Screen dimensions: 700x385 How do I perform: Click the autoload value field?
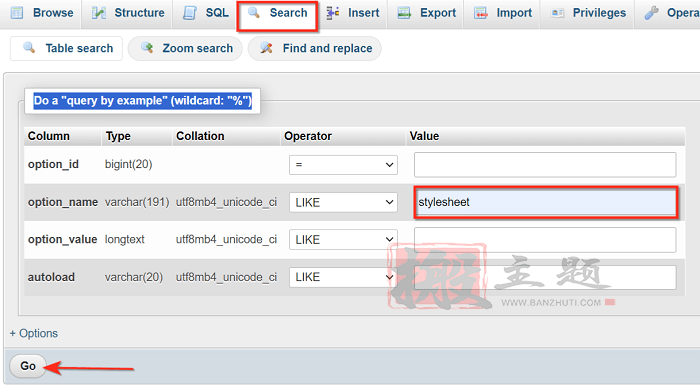(545, 277)
